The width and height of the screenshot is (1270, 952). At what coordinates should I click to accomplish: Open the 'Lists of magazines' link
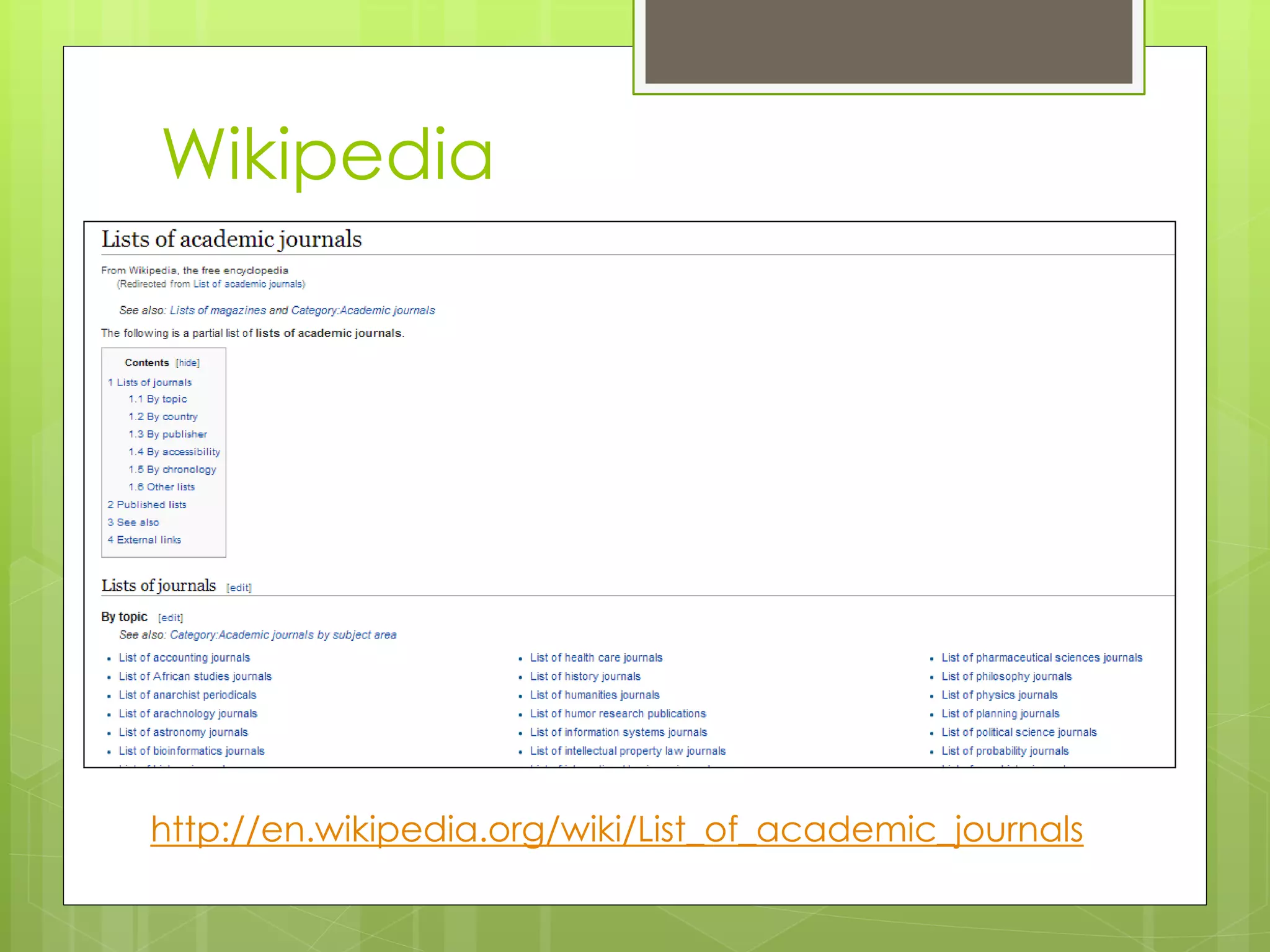point(218,311)
